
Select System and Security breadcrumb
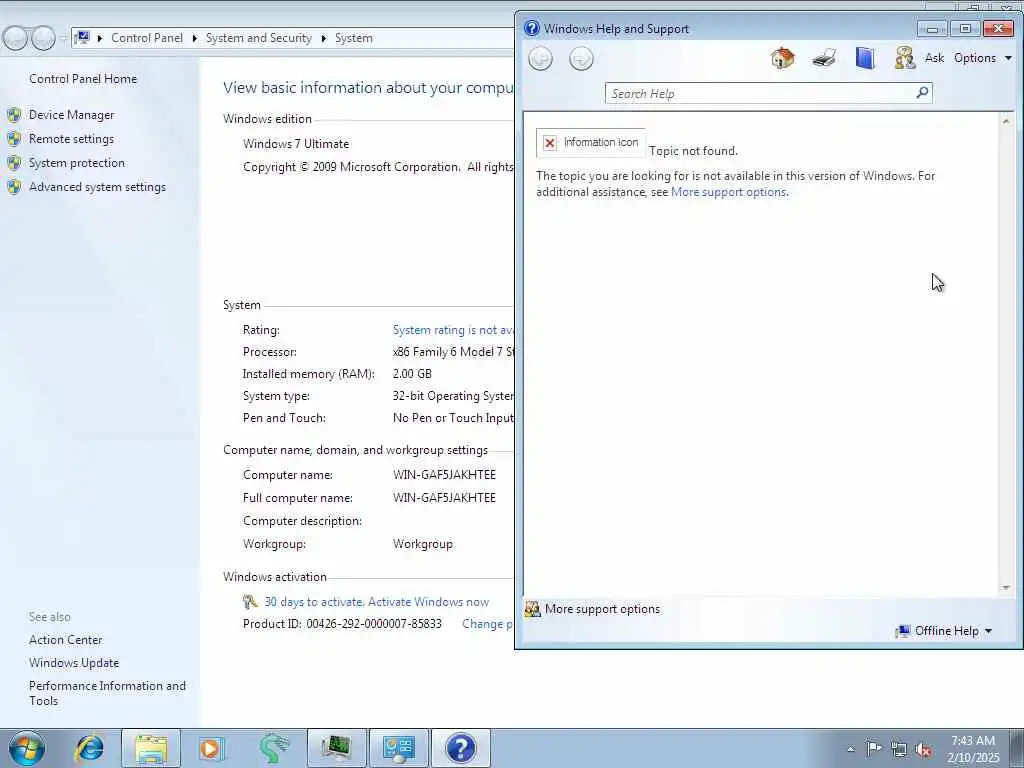coord(259,38)
